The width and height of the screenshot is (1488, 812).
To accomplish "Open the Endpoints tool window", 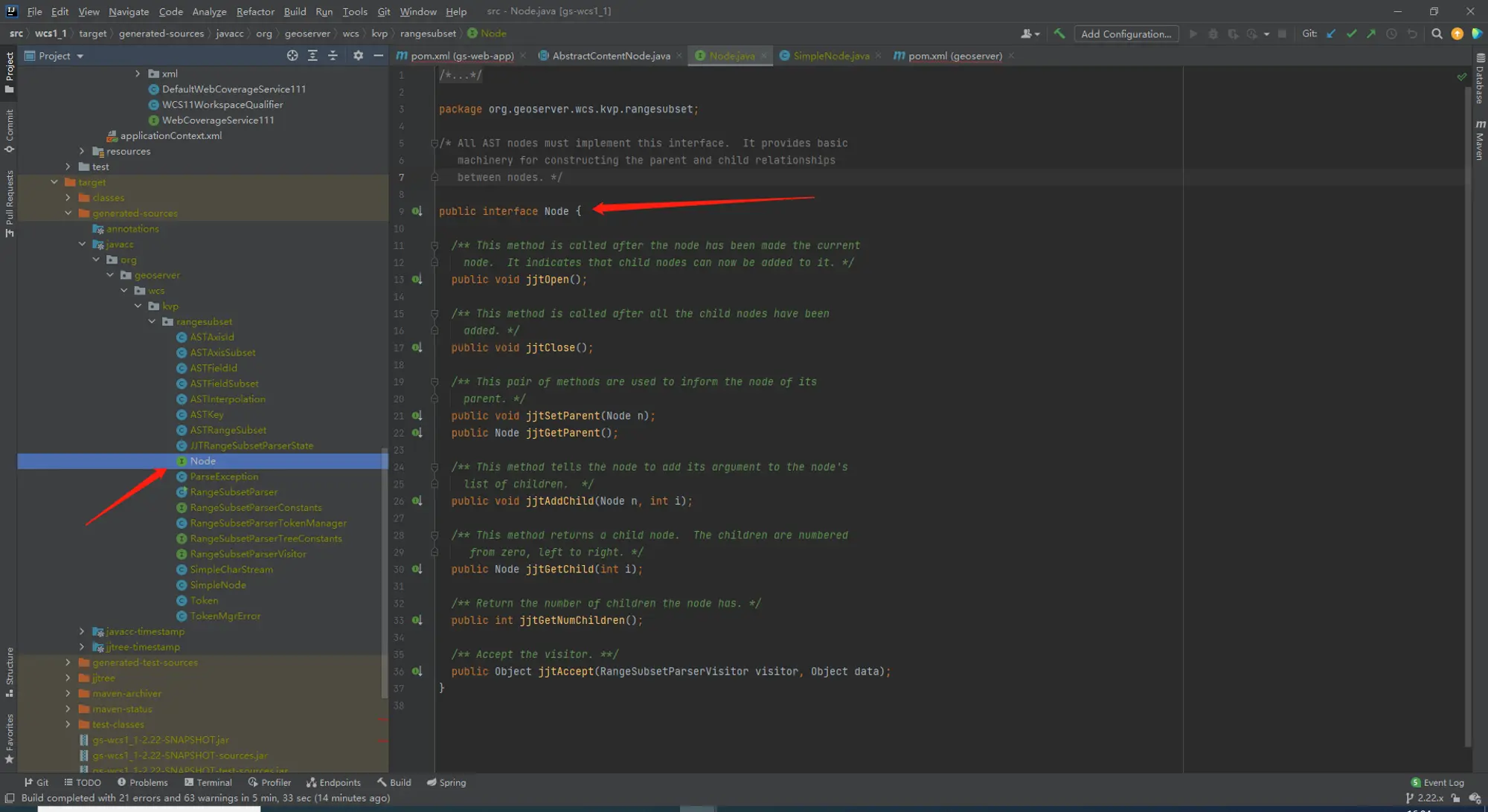I will [x=333, y=782].
